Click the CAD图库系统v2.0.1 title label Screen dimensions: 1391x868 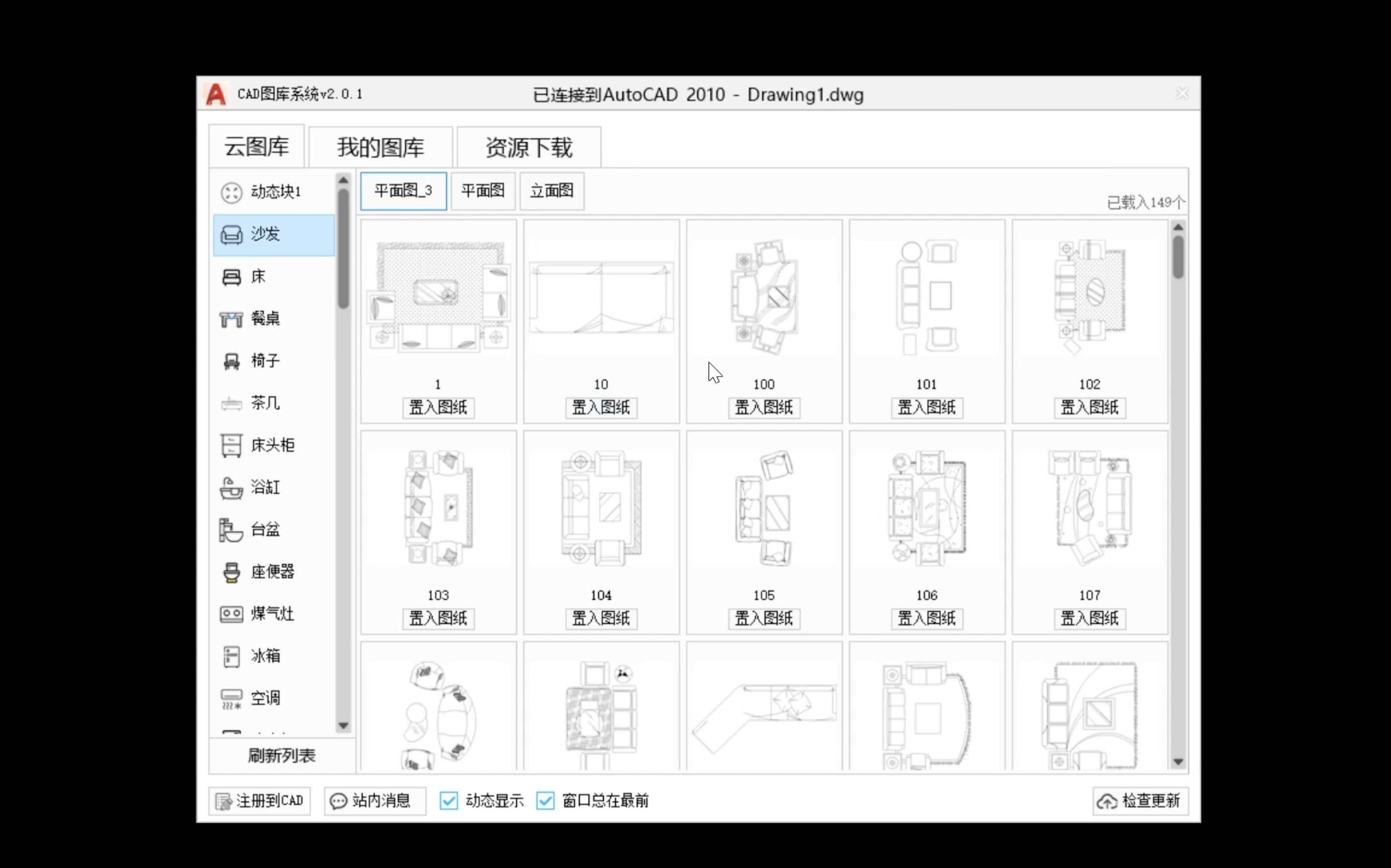point(301,93)
